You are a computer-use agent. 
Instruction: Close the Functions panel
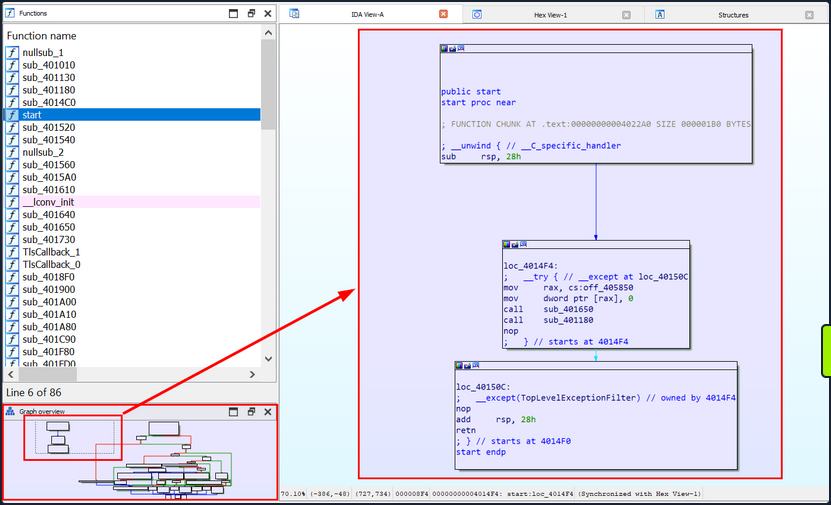268,13
